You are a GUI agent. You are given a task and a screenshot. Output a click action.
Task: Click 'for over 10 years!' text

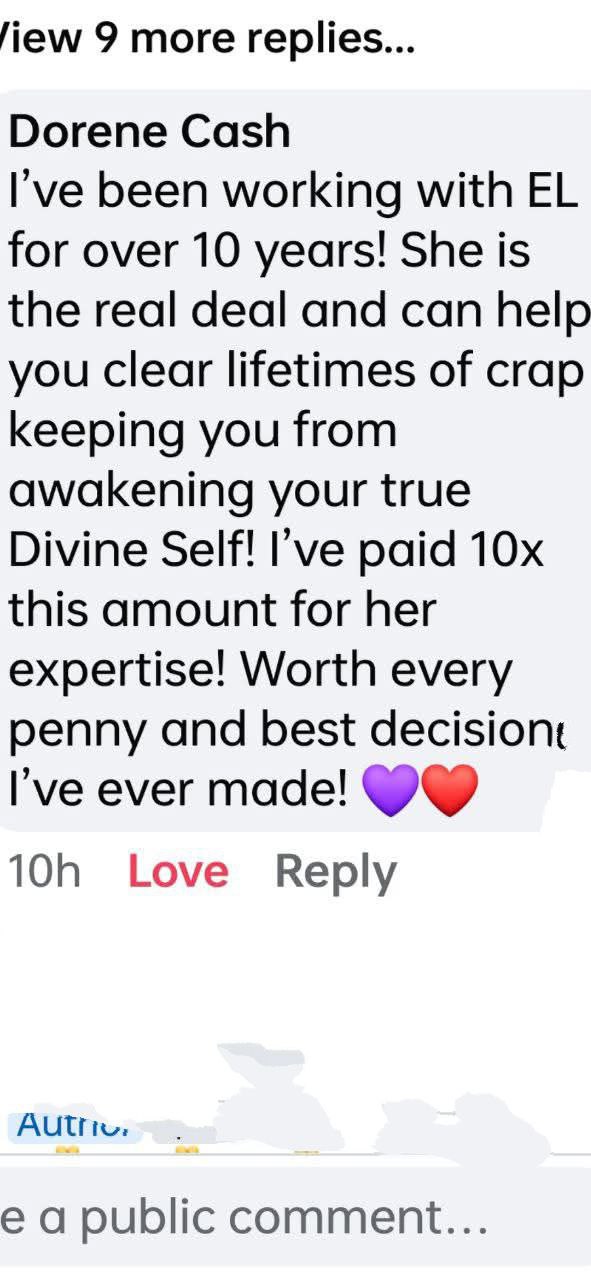[x=199, y=251]
